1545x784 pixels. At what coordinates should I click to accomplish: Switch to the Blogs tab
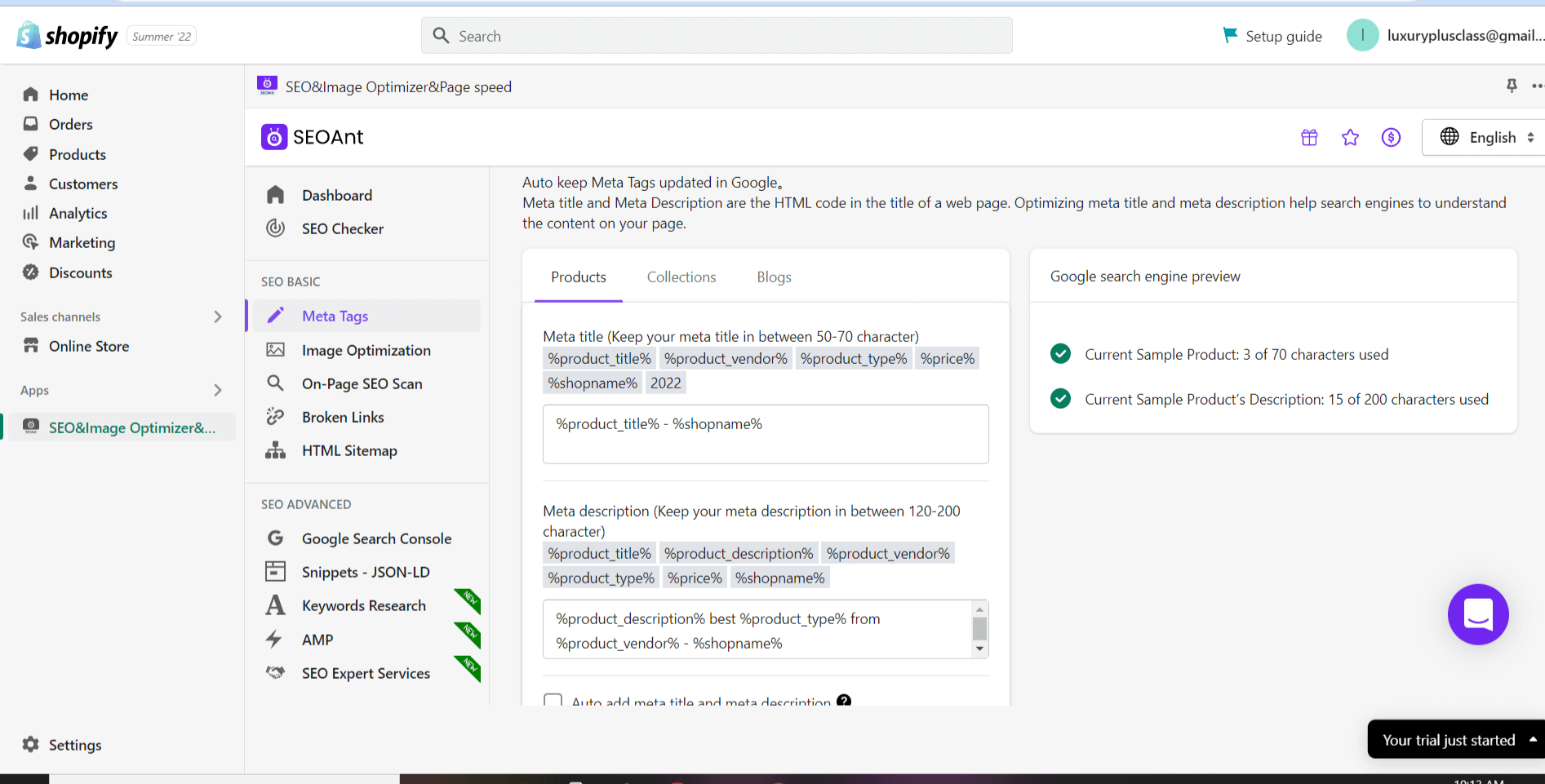coord(774,277)
